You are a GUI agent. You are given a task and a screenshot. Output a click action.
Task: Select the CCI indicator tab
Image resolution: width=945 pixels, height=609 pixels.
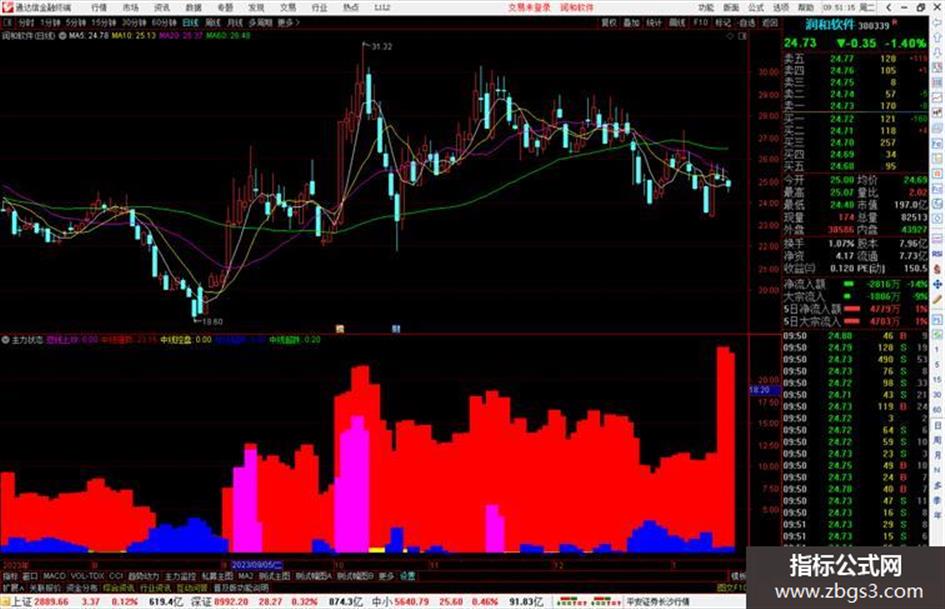click(116, 576)
